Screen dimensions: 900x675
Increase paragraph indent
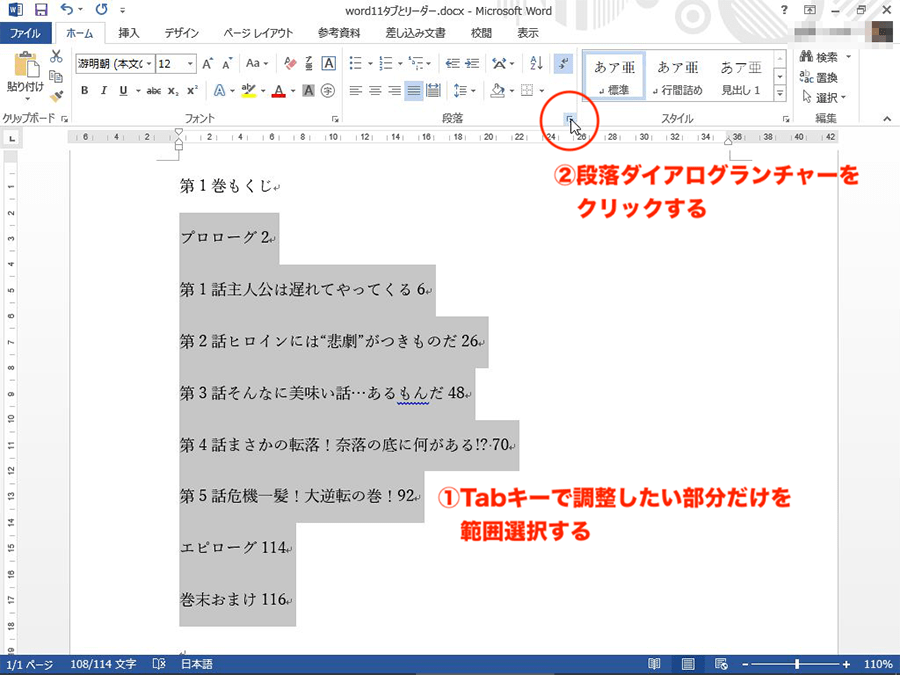click(x=472, y=63)
